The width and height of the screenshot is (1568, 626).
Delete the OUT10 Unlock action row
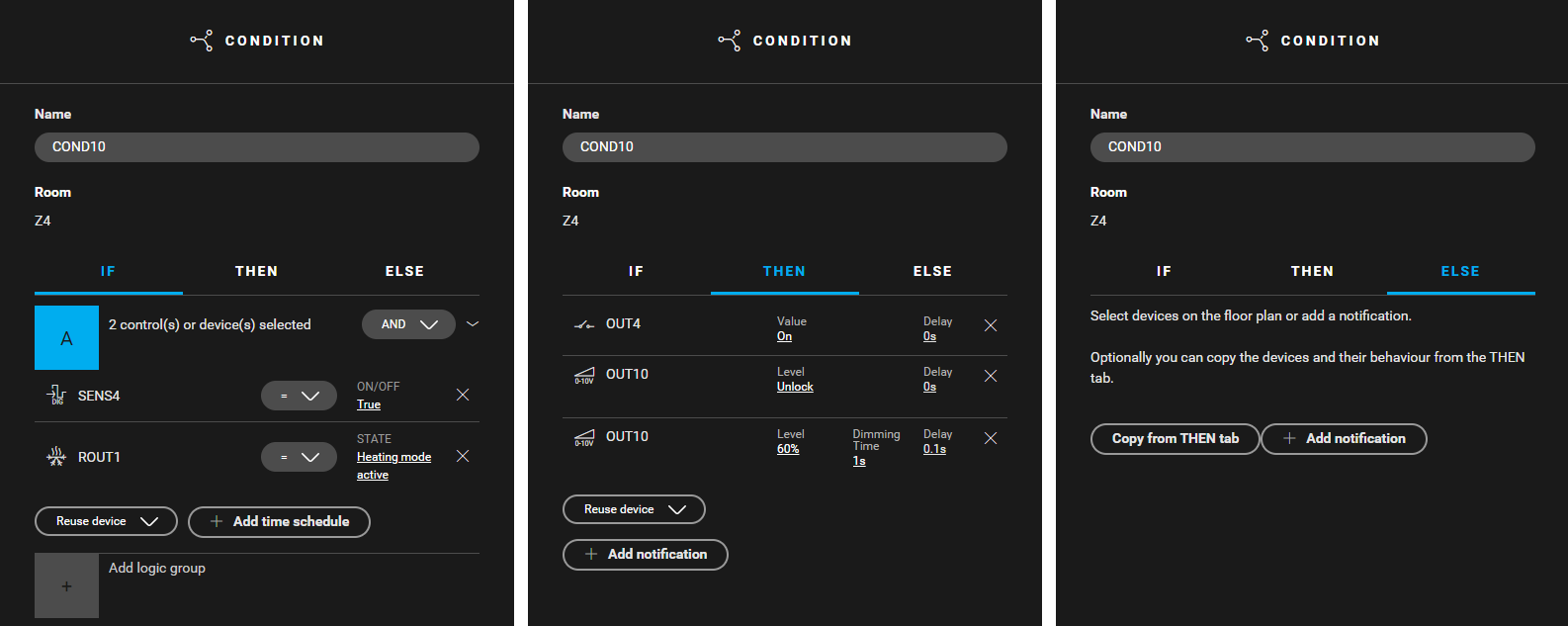991,376
